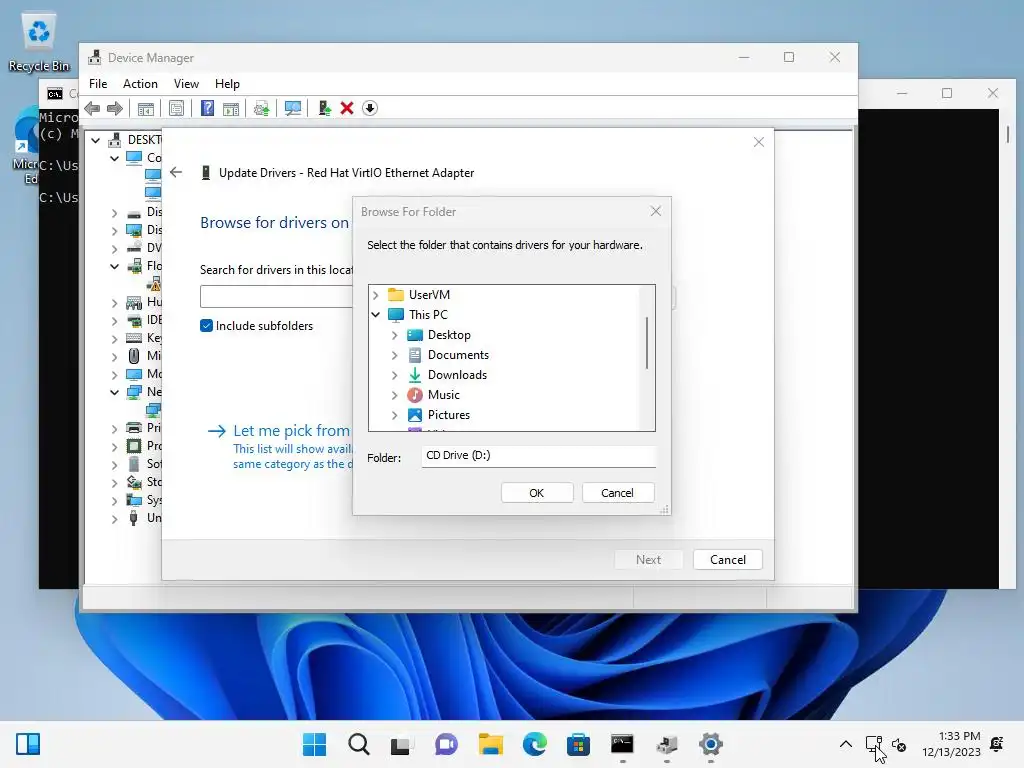The width and height of the screenshot is (1024, 768).
Task: Click the blue Help question mark icon
Action: 207,108
